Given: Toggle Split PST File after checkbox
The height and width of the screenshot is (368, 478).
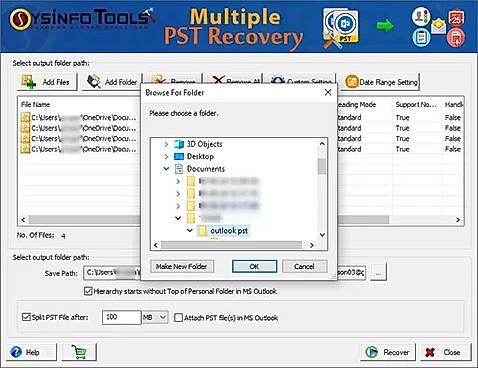Looking at the screenshot, I should [x=26, y=317].
